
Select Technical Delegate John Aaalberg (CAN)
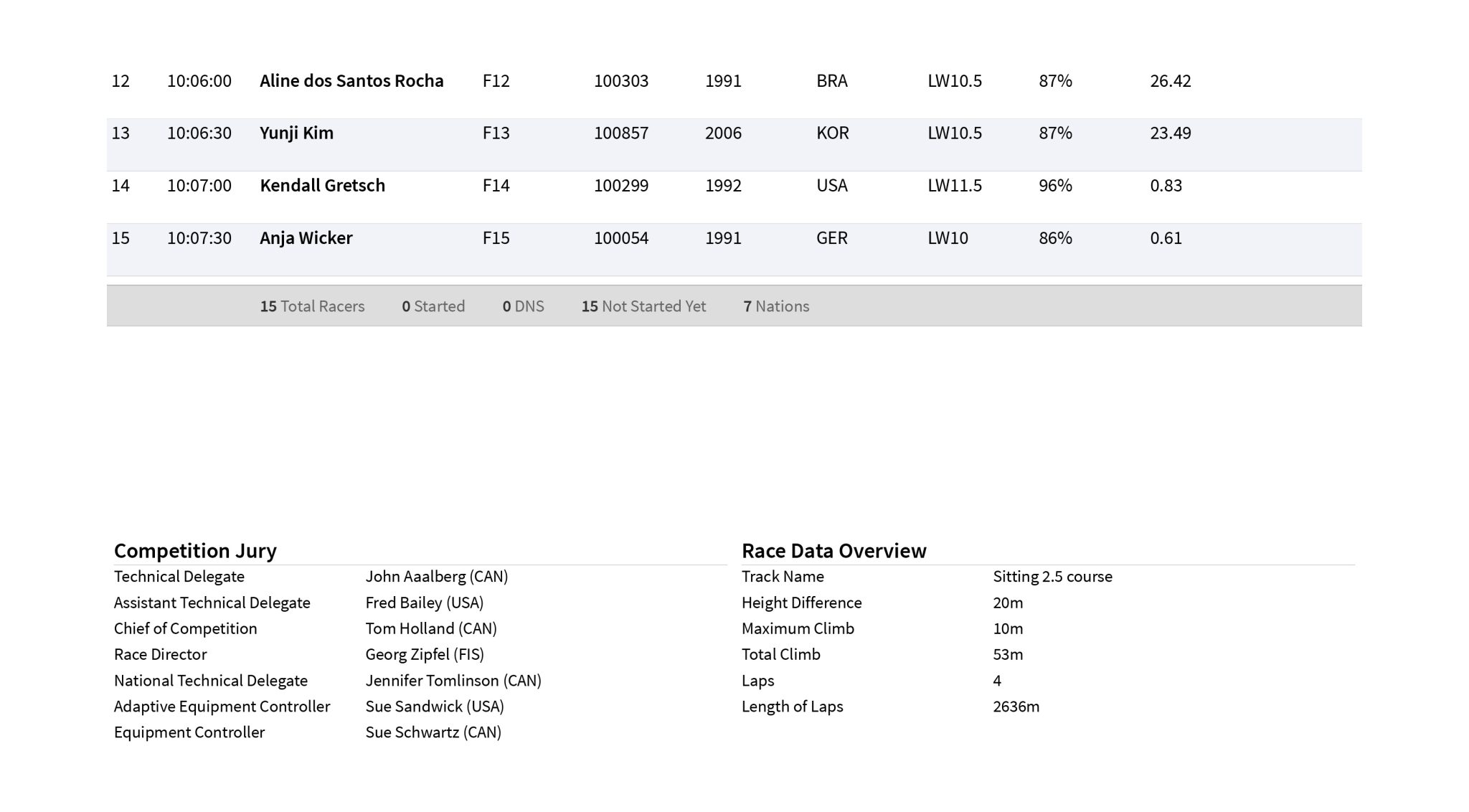tap(436, 577)
